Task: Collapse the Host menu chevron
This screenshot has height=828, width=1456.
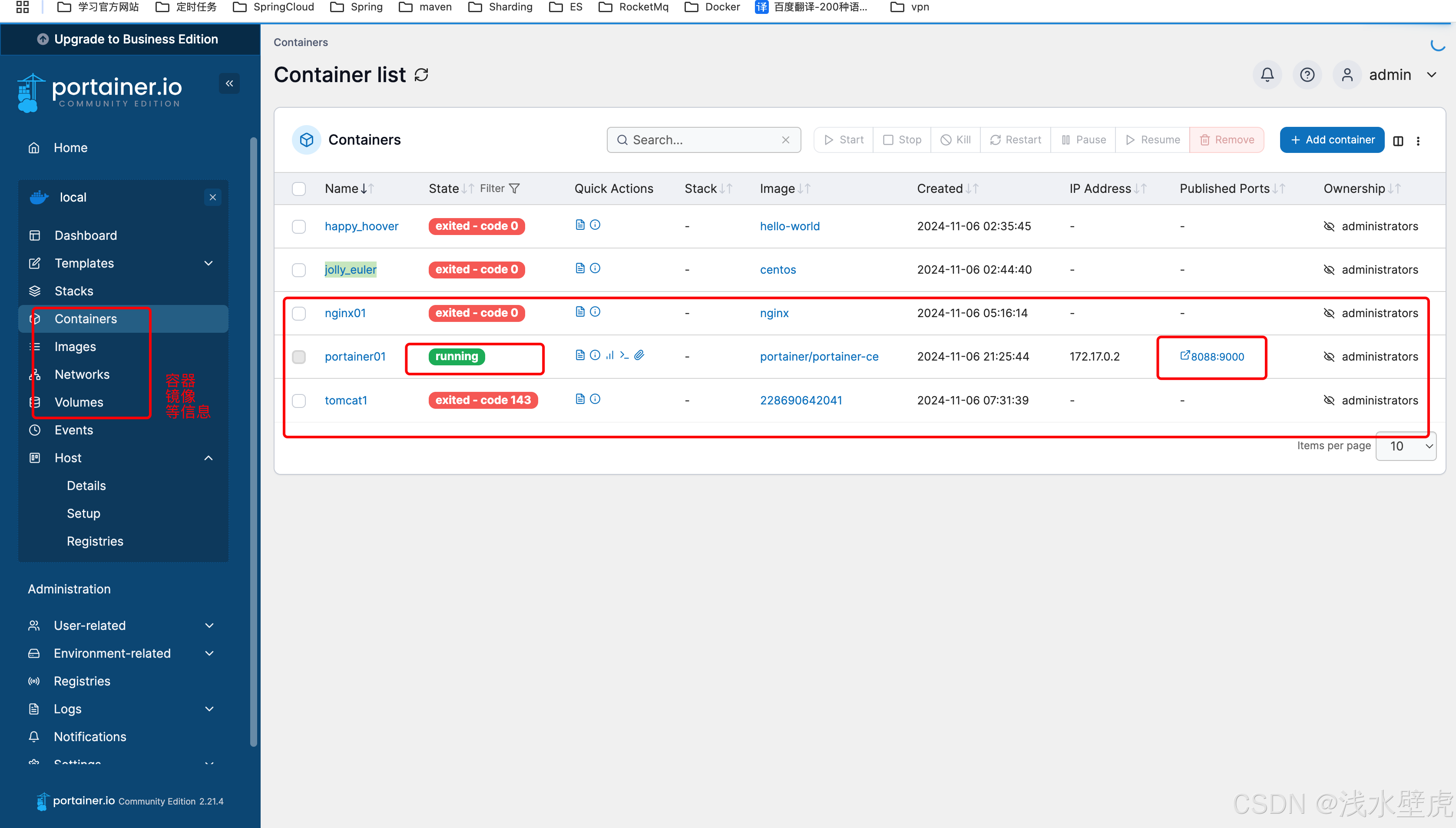Action: click(208, 458)
